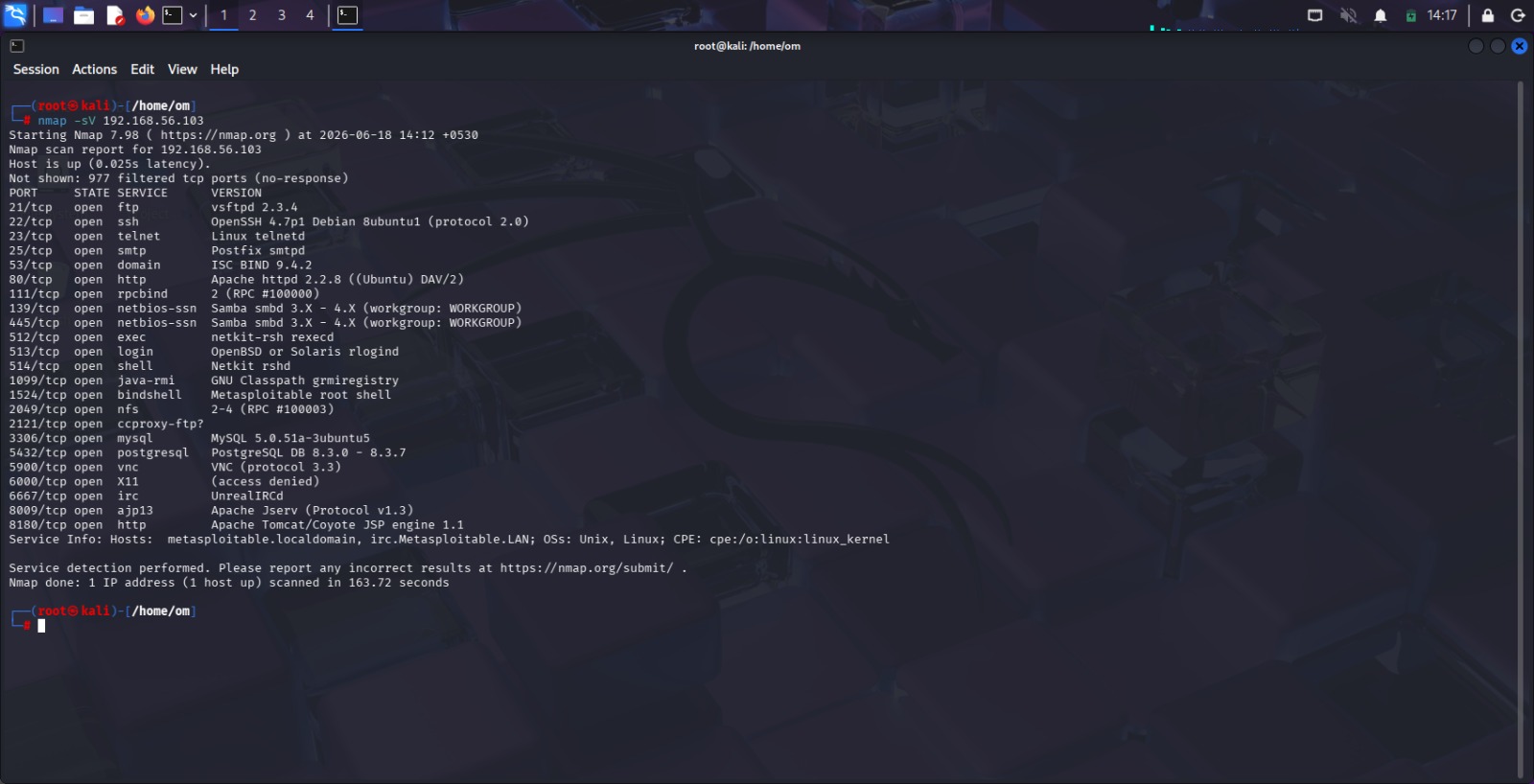Click the 139/tcp Samba smbd text

click(x=366, y=308)
